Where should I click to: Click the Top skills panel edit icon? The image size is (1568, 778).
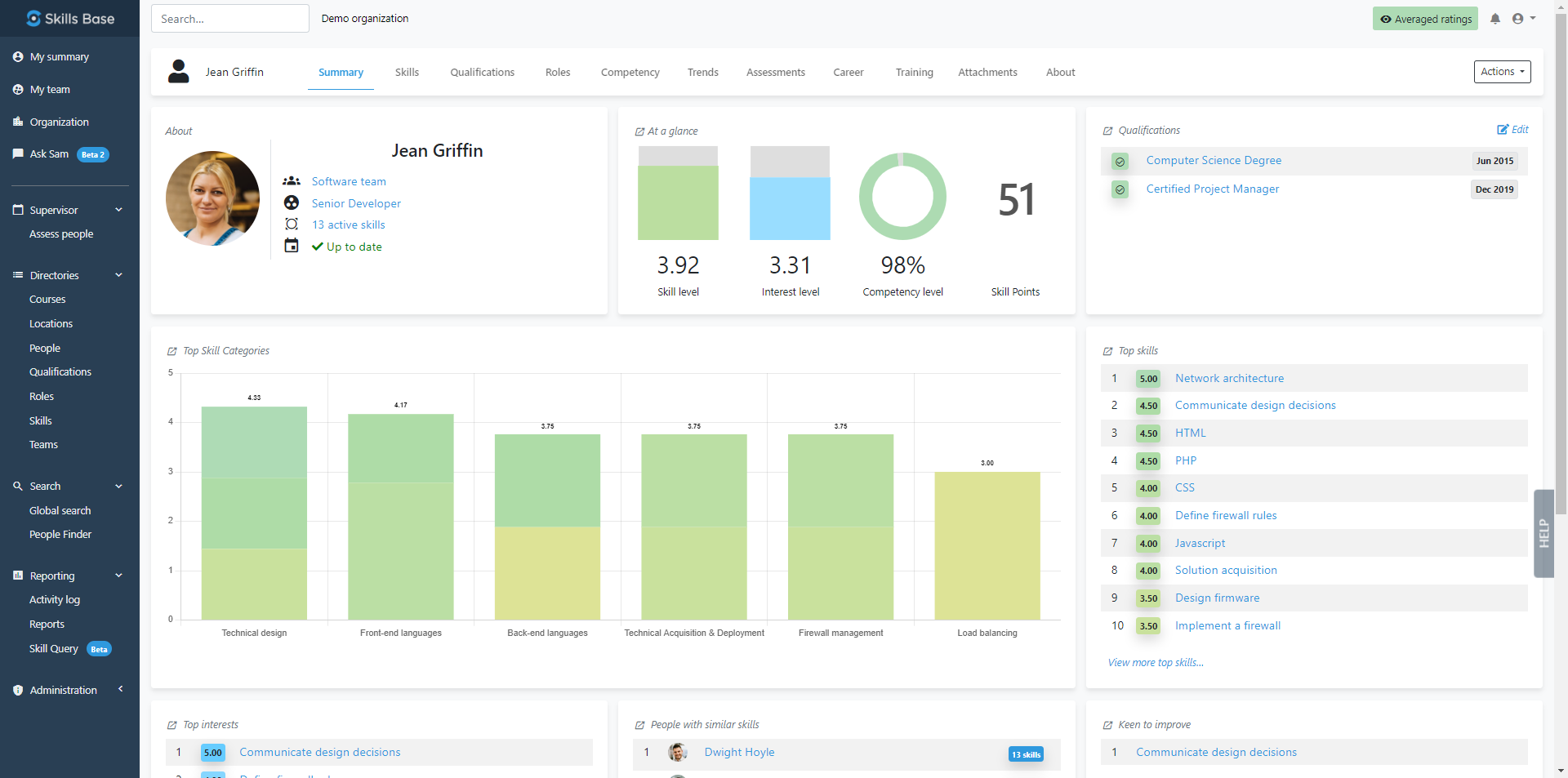click(1107, 351)
